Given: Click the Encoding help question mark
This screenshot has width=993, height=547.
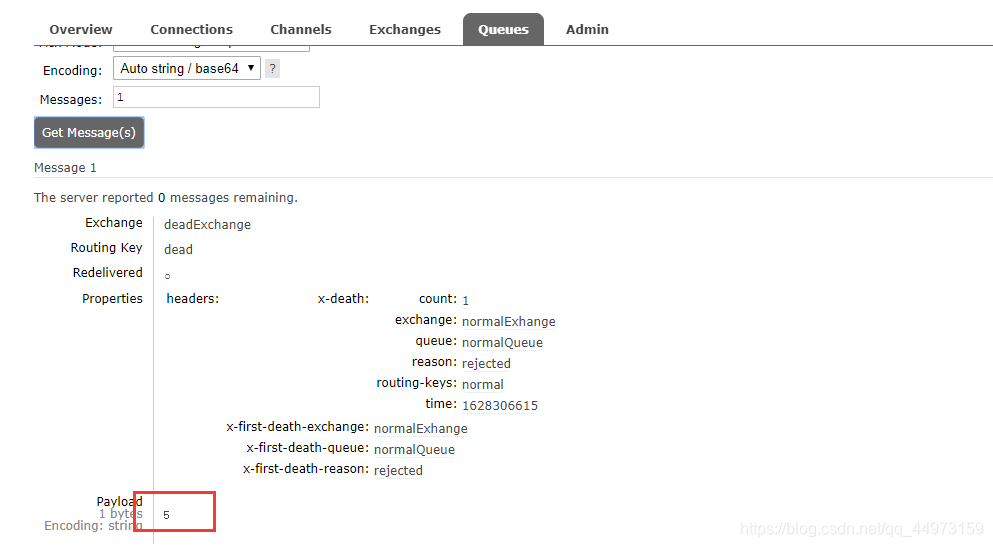Looking at the screenshot, I should click(x=272, y=68).
